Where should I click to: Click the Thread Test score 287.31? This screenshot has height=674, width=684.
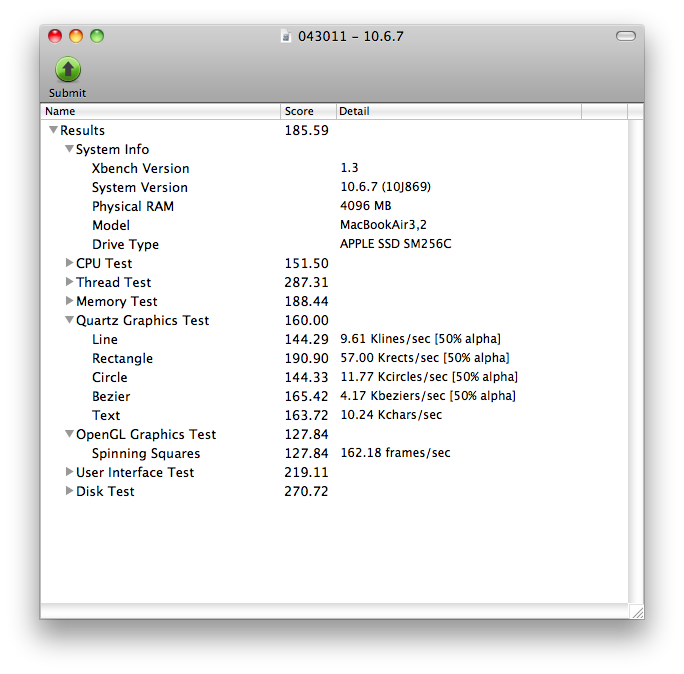[307, 282]
